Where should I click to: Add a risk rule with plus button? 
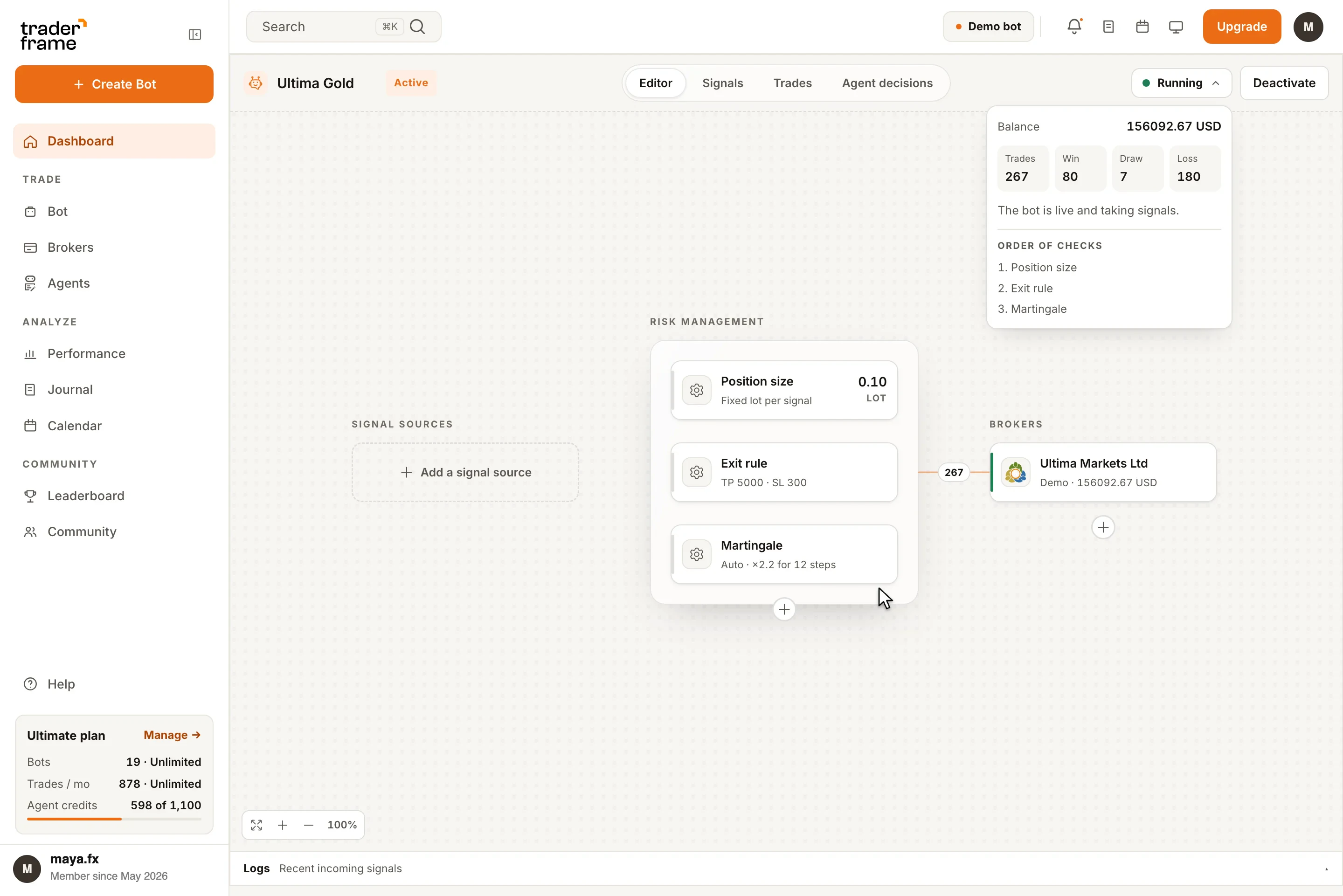pos(784,610)
